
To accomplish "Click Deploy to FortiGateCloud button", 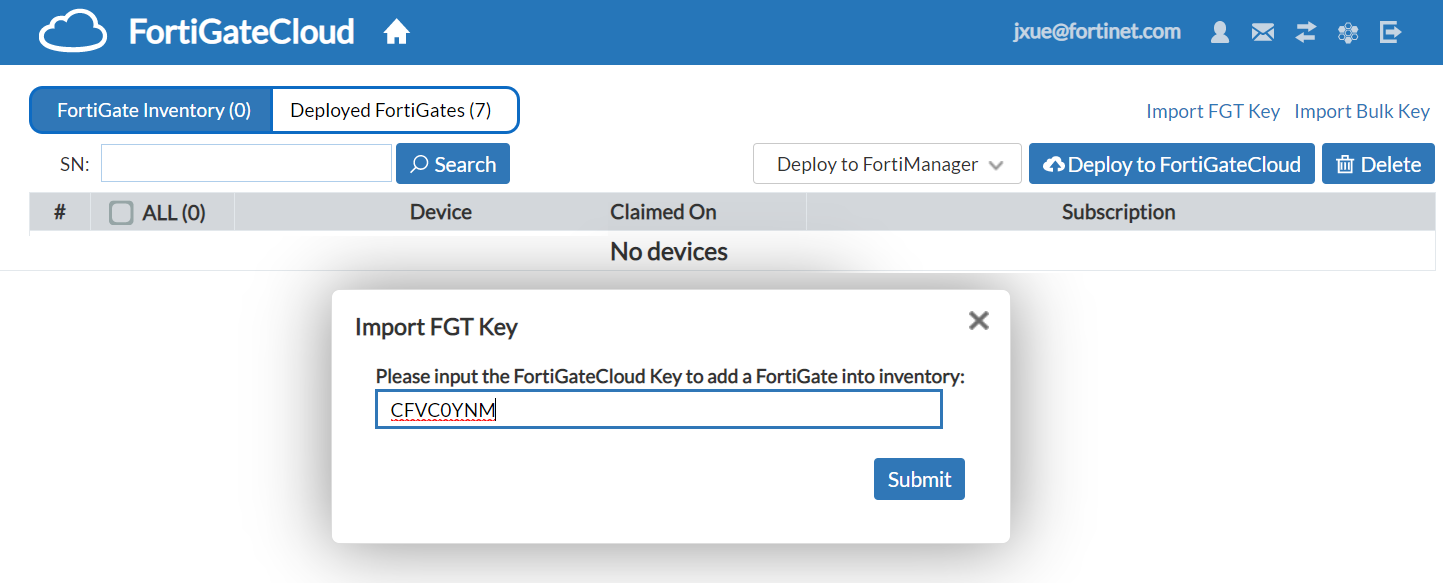I will tap(1171, 164).
